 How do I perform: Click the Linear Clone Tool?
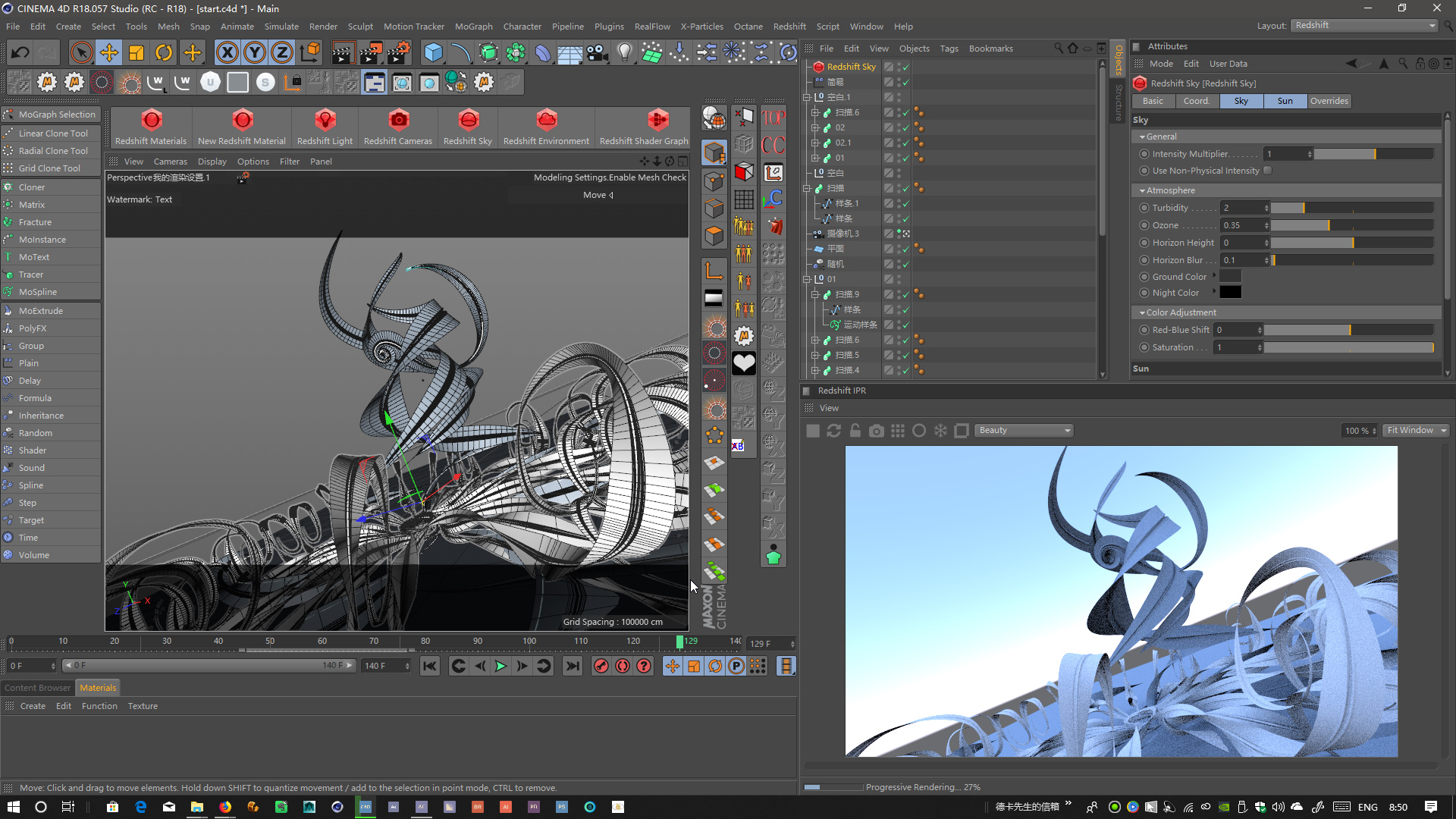coord(51,133)
